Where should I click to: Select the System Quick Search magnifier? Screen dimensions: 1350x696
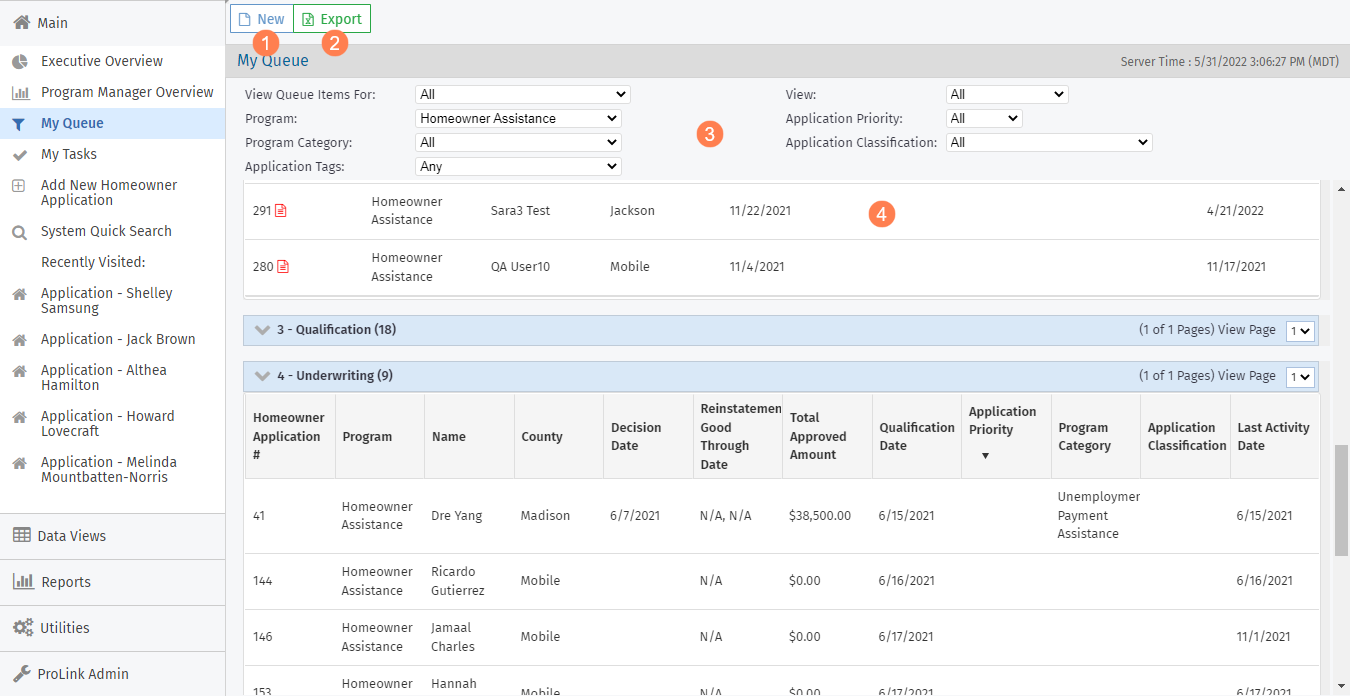[x=19, y=232]
